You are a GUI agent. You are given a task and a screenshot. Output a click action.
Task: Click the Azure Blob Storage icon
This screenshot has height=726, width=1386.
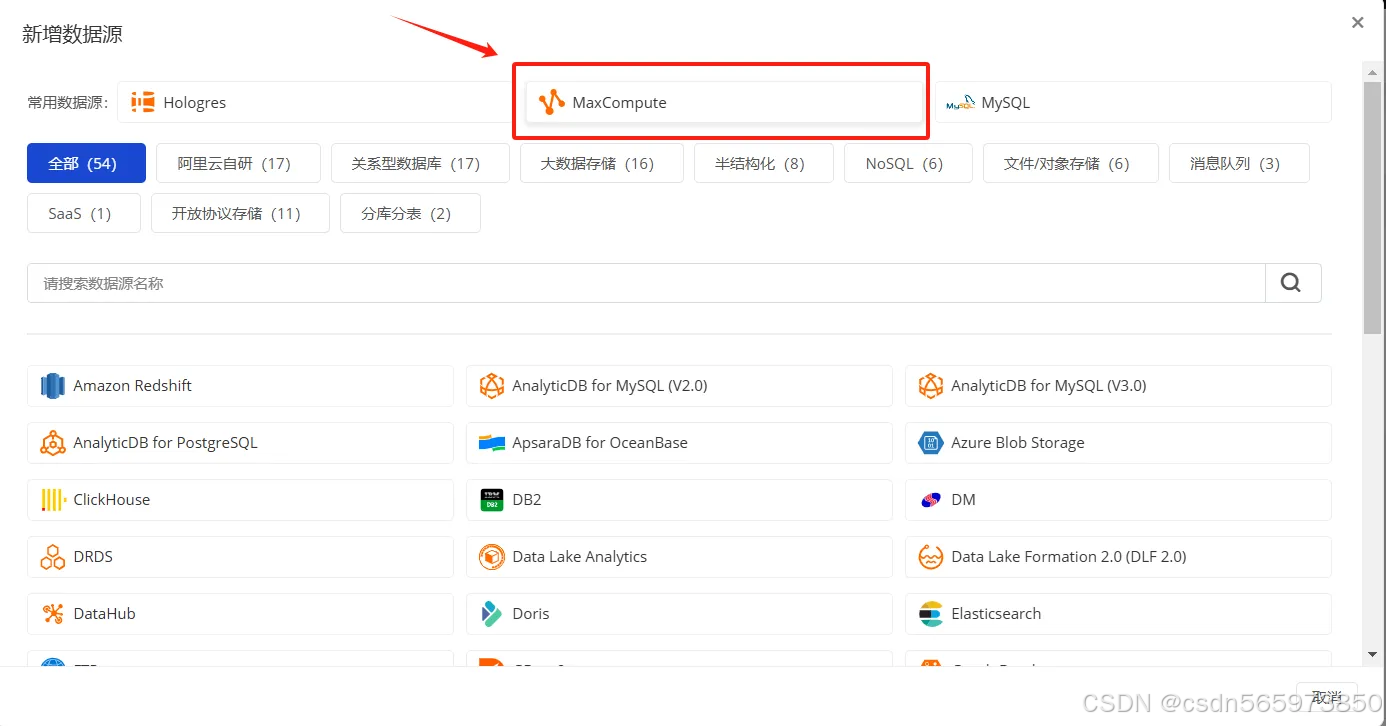[930, 442]
